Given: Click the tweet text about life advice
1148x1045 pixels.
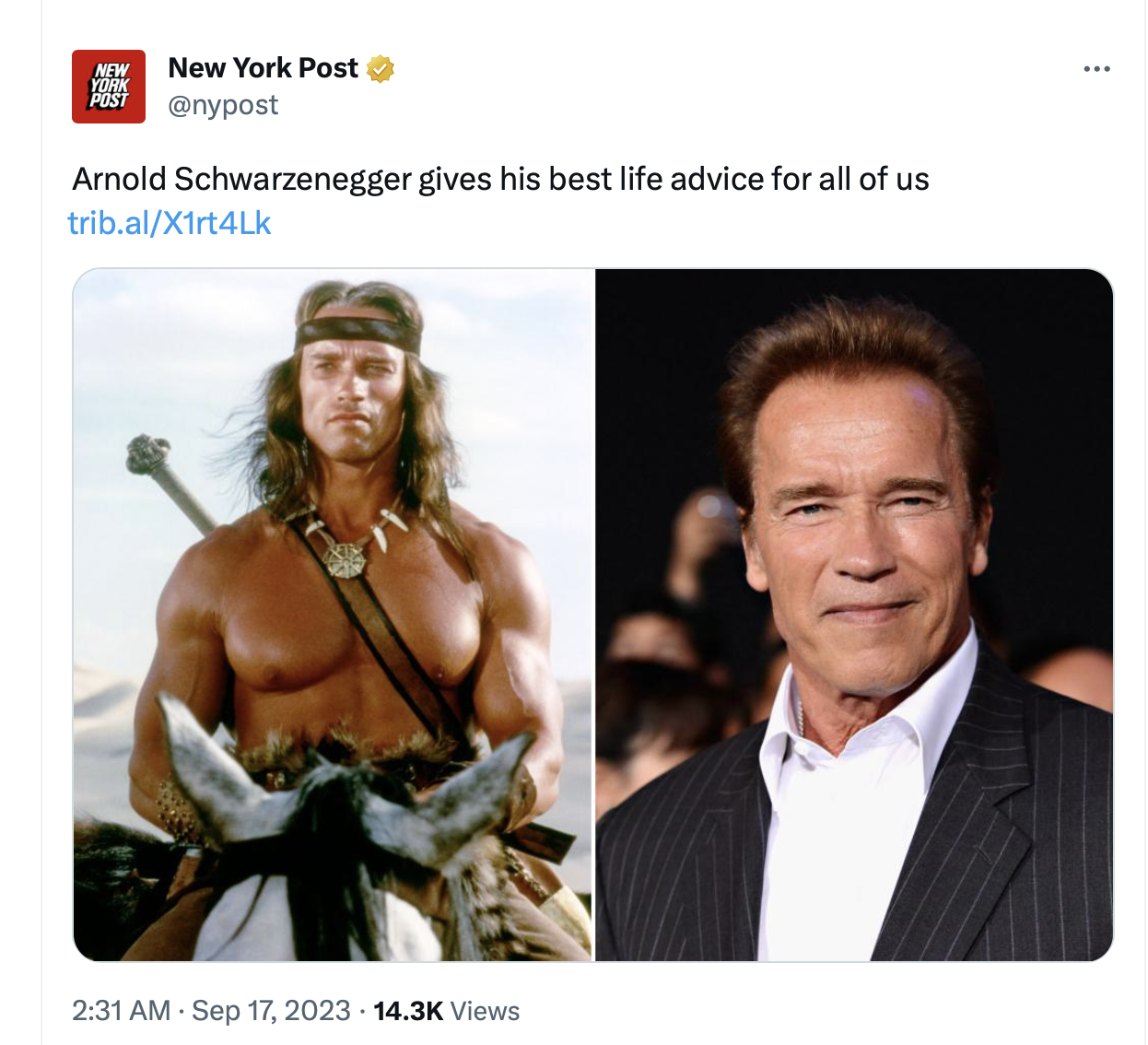Looking at the screenshot, I should click(x=500, y=179).
